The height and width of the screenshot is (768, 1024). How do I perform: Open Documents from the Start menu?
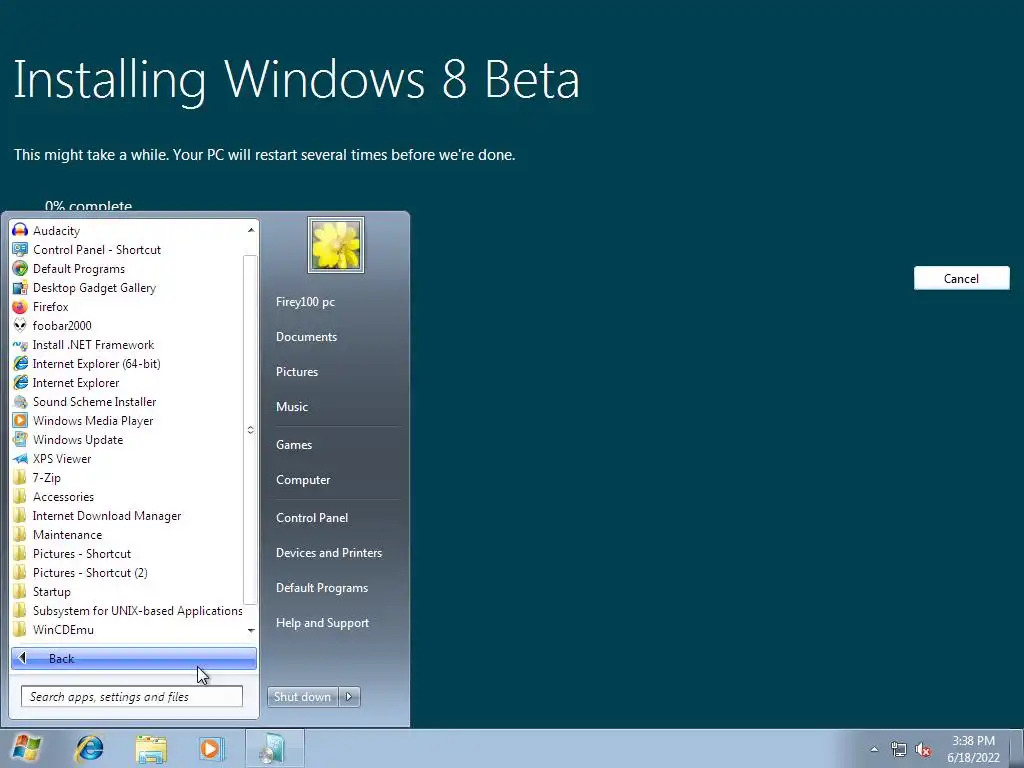click(x=306, y=337)
